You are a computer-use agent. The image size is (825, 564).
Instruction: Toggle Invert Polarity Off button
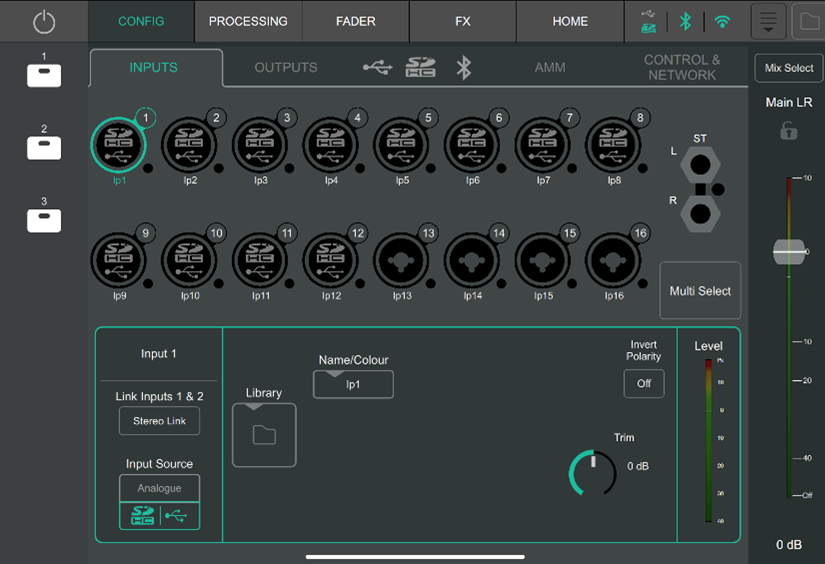coord(643,384)
